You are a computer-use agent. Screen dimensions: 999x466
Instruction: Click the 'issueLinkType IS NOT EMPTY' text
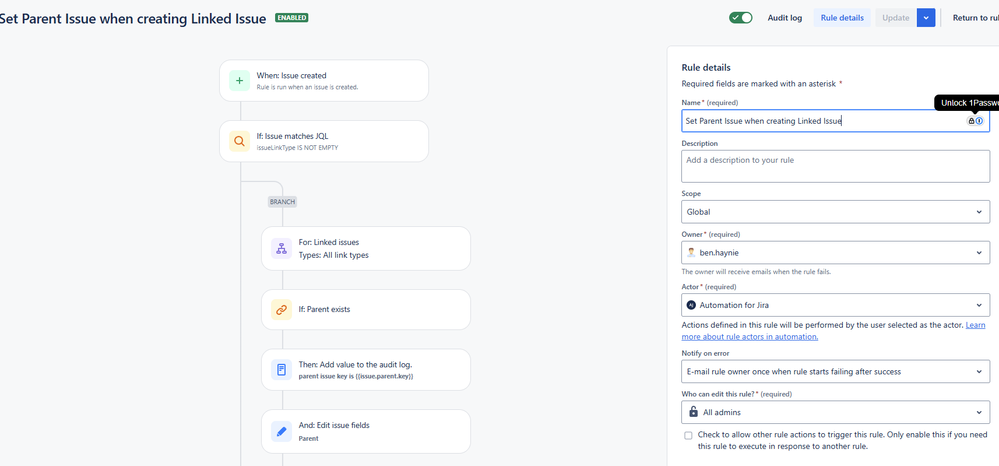(297, 147)
